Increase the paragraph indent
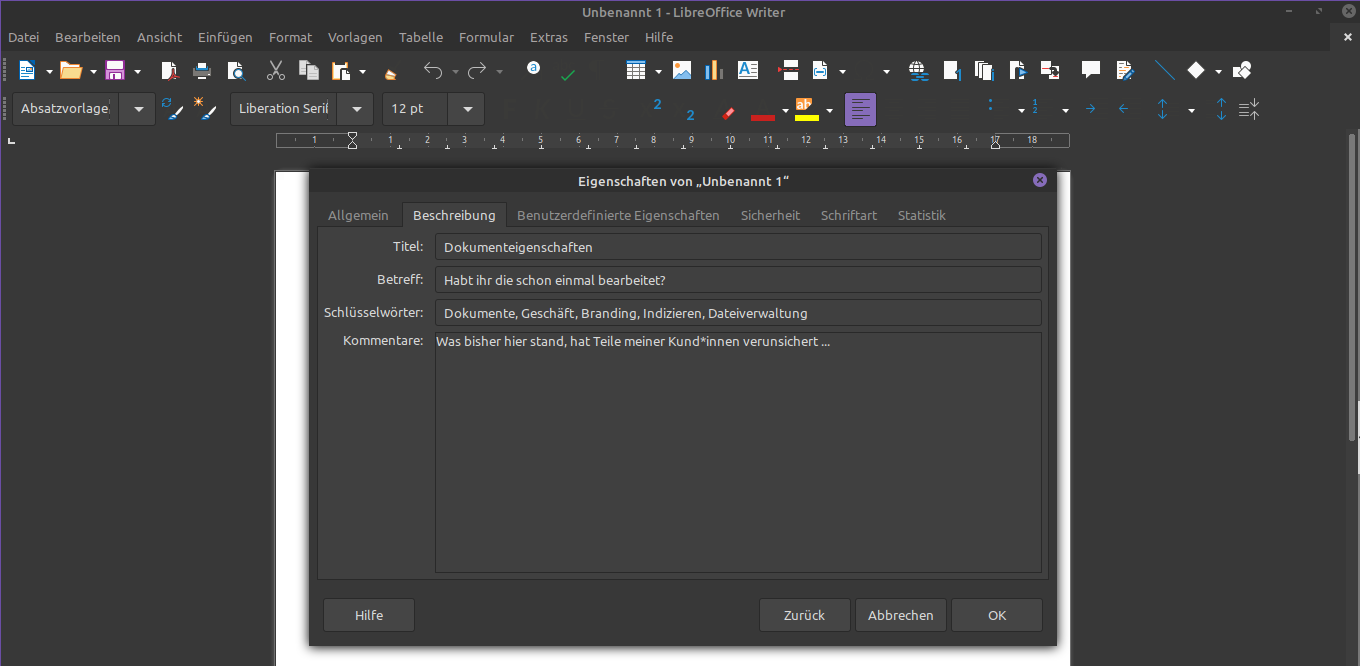Viewport: 1360px width, 666px height. click(x=1091, y=109)
